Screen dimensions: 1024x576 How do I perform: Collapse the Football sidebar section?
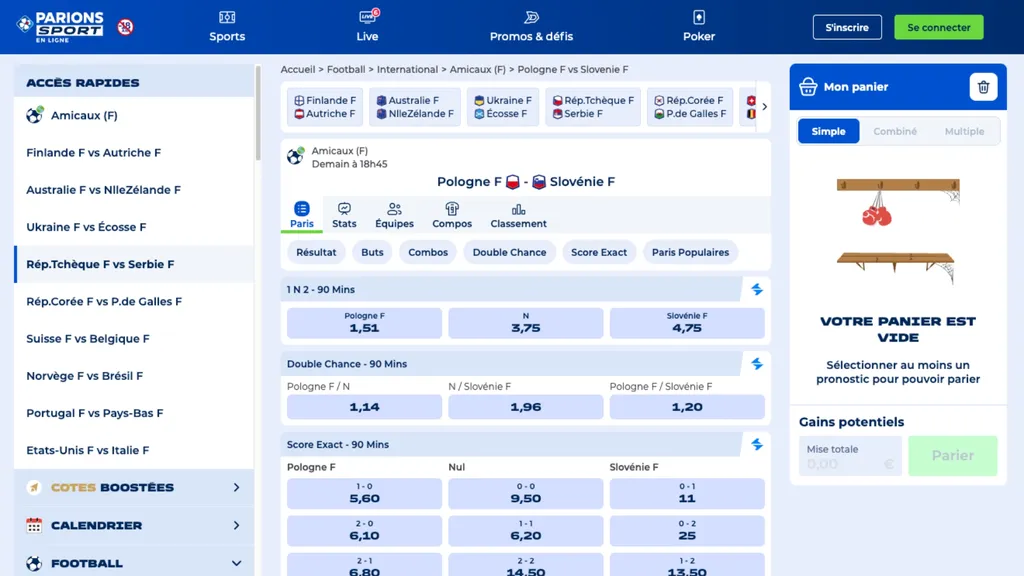point(237,563)
